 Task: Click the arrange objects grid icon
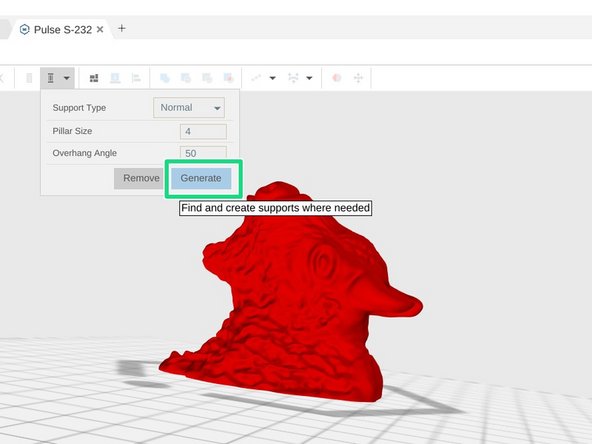pyautogui.click(x=94, y=78)
